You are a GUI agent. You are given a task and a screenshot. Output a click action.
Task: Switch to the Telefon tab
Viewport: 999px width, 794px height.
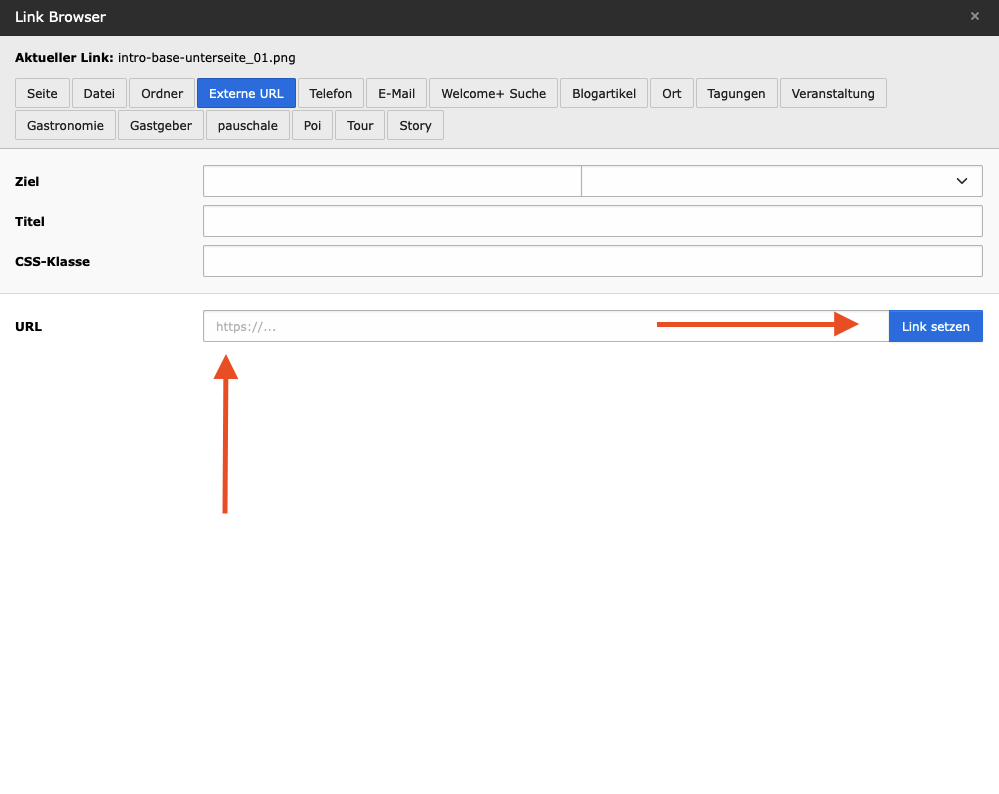(331, 93)
